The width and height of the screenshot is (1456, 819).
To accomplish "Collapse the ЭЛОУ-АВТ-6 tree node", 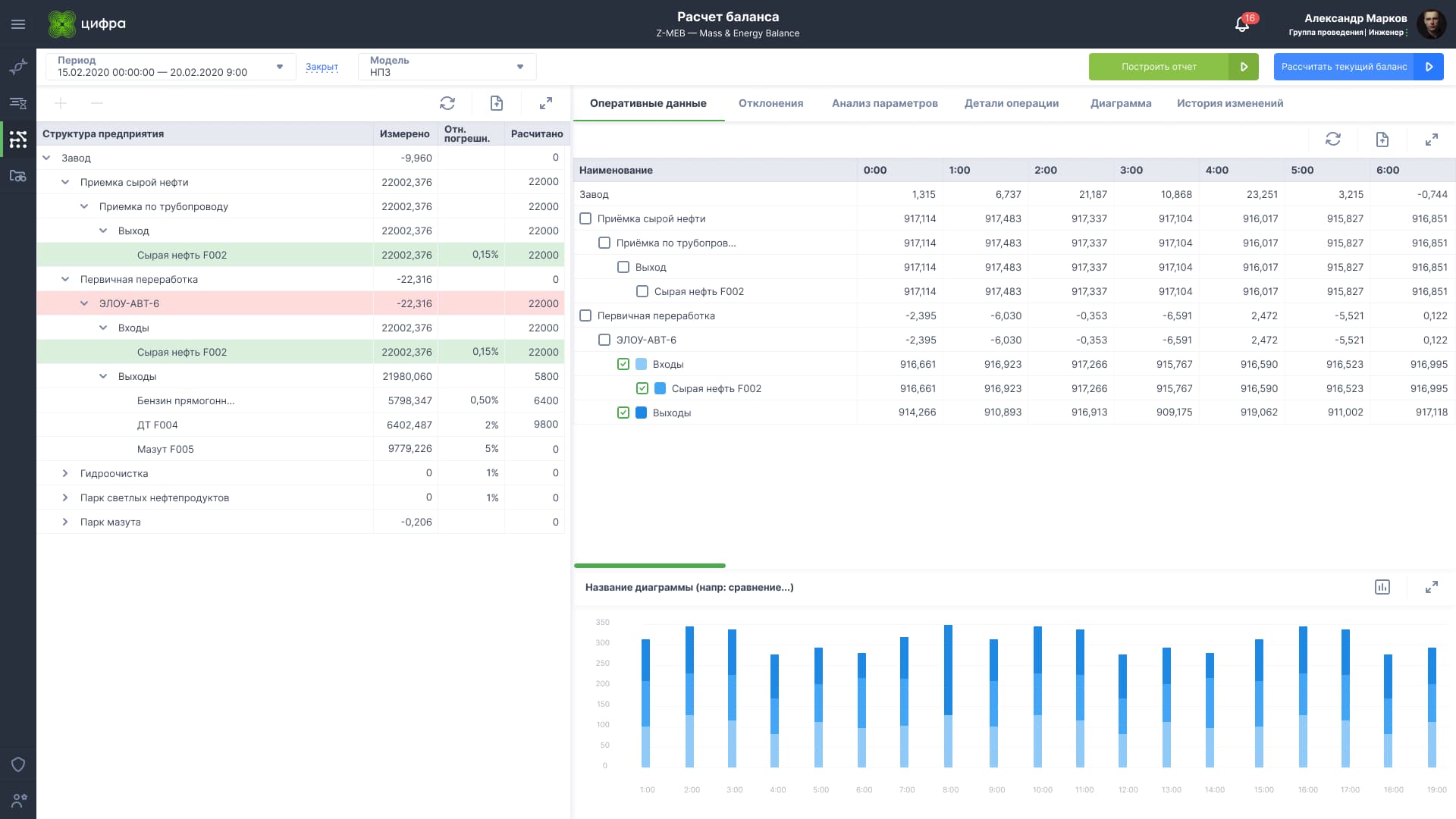I will pos(84,303).
